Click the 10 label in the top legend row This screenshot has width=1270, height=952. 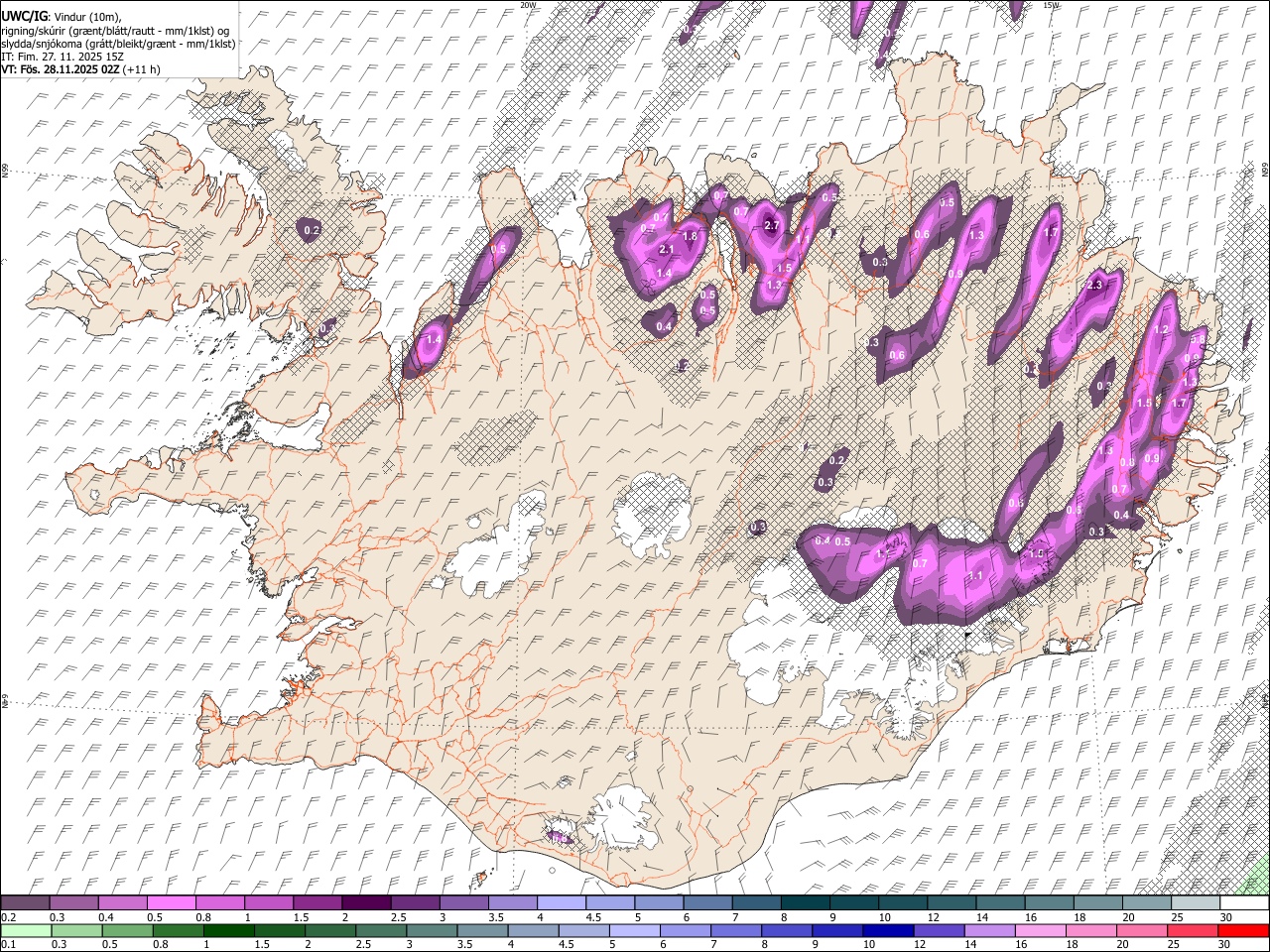[x=884, y=917]
